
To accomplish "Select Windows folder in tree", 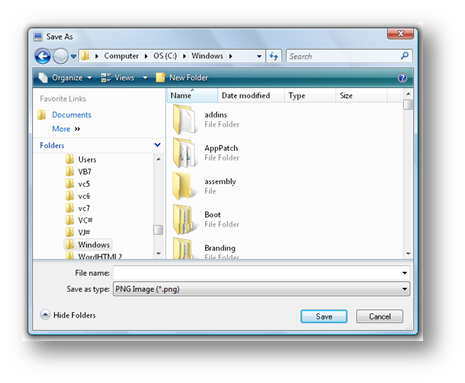I will pyautogui.click(x=94, y=245).
